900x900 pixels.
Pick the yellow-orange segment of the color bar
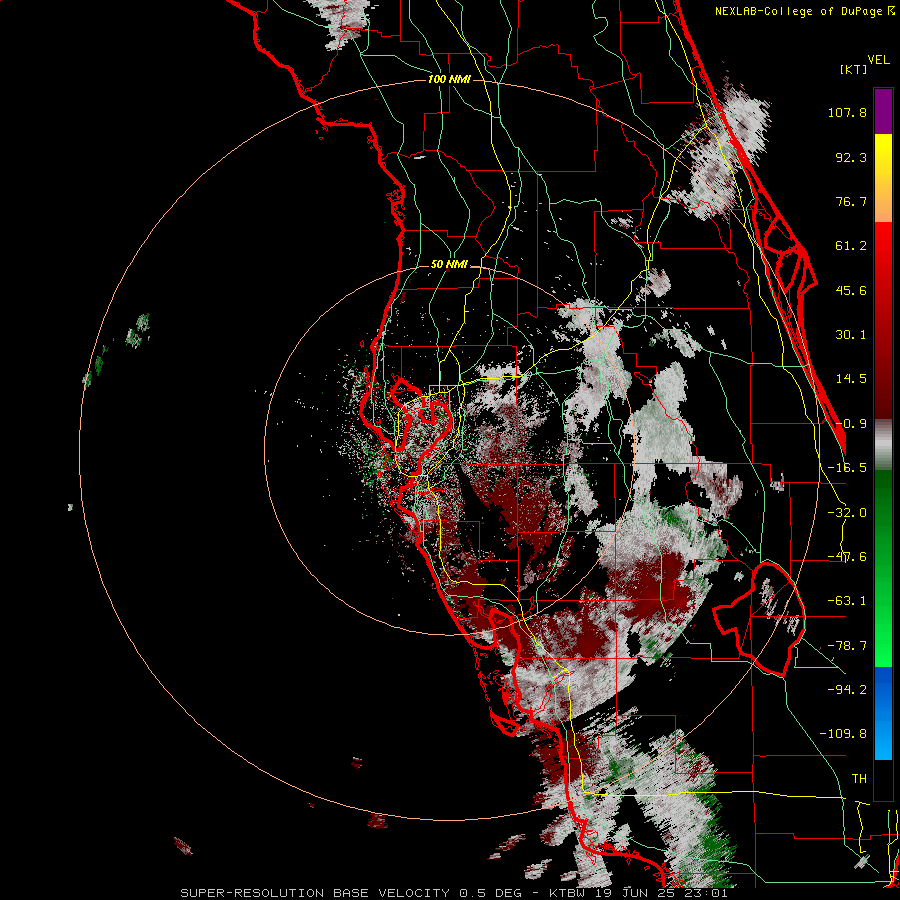(x=883, y=178)
